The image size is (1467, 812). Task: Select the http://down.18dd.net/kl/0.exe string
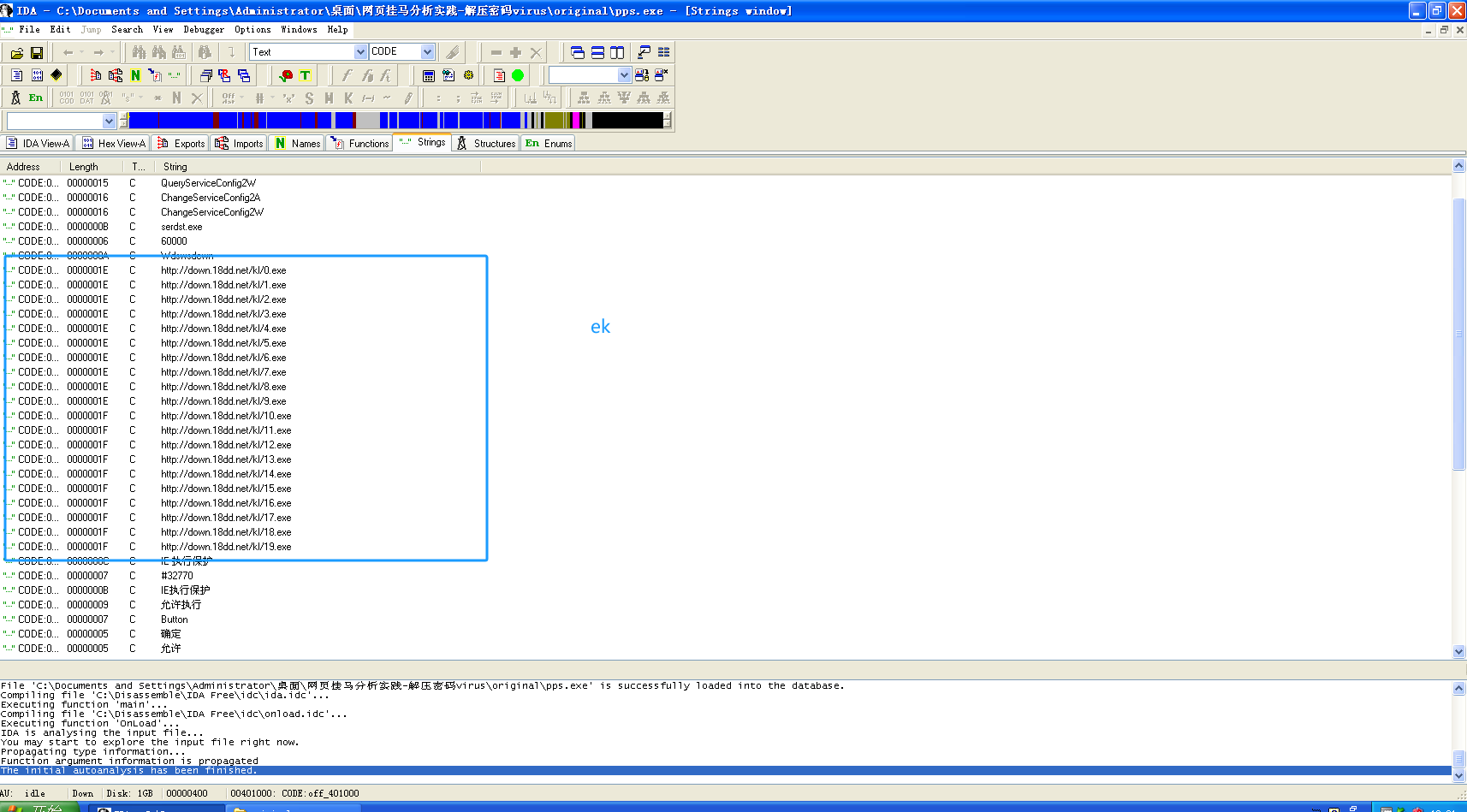coord(726,270)
